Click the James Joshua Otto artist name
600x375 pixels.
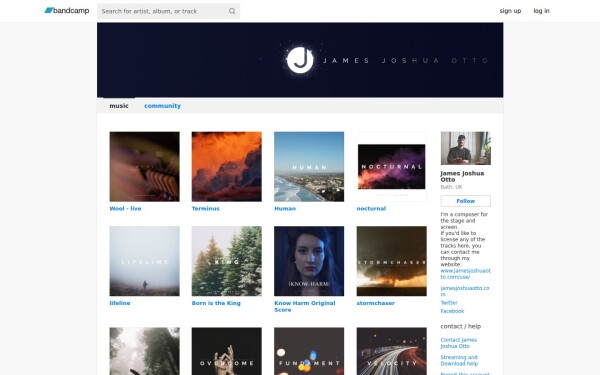point(462,176)
